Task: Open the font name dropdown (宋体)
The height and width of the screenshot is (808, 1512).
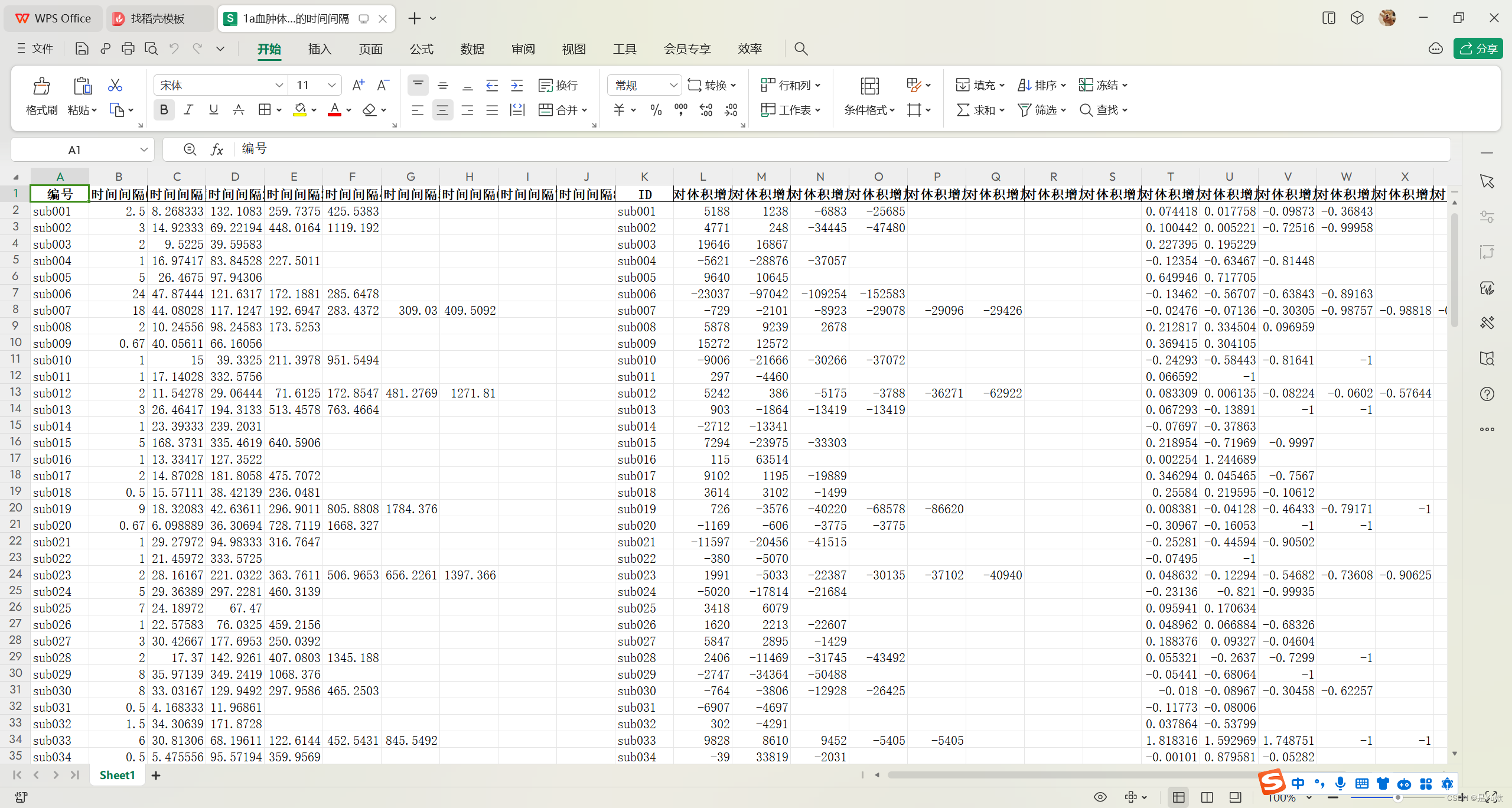Action: (279, 86)
